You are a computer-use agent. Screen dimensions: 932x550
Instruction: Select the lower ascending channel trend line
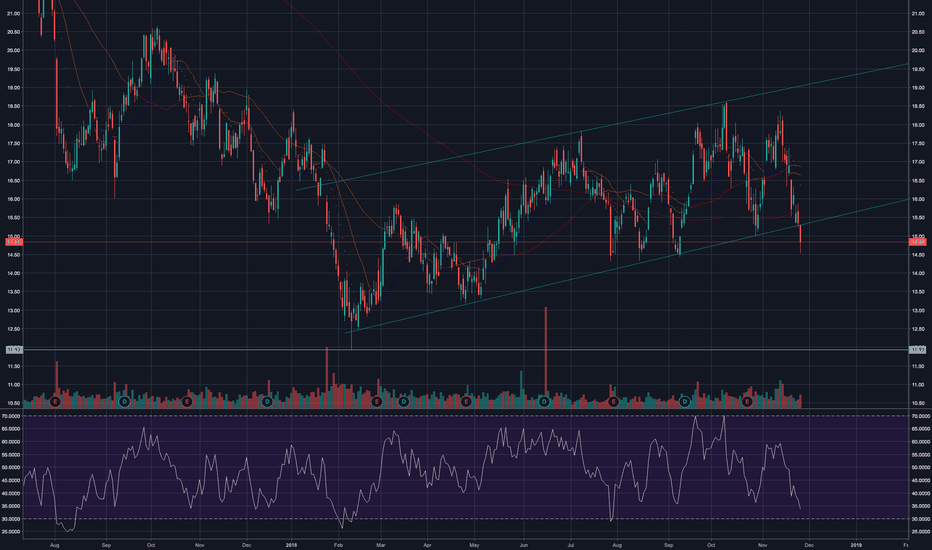(626, 266)
